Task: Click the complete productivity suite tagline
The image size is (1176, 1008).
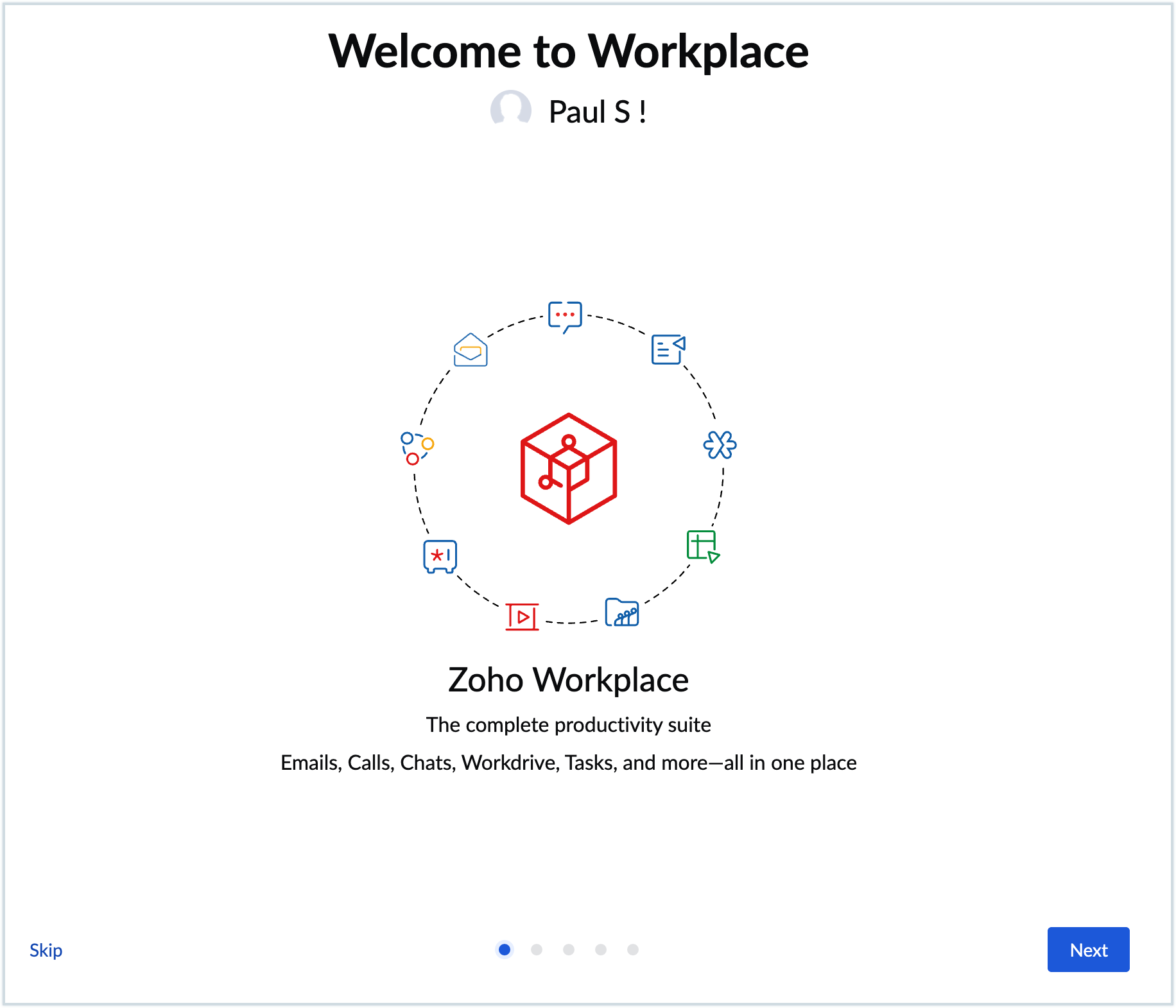Action: [569, 724]
